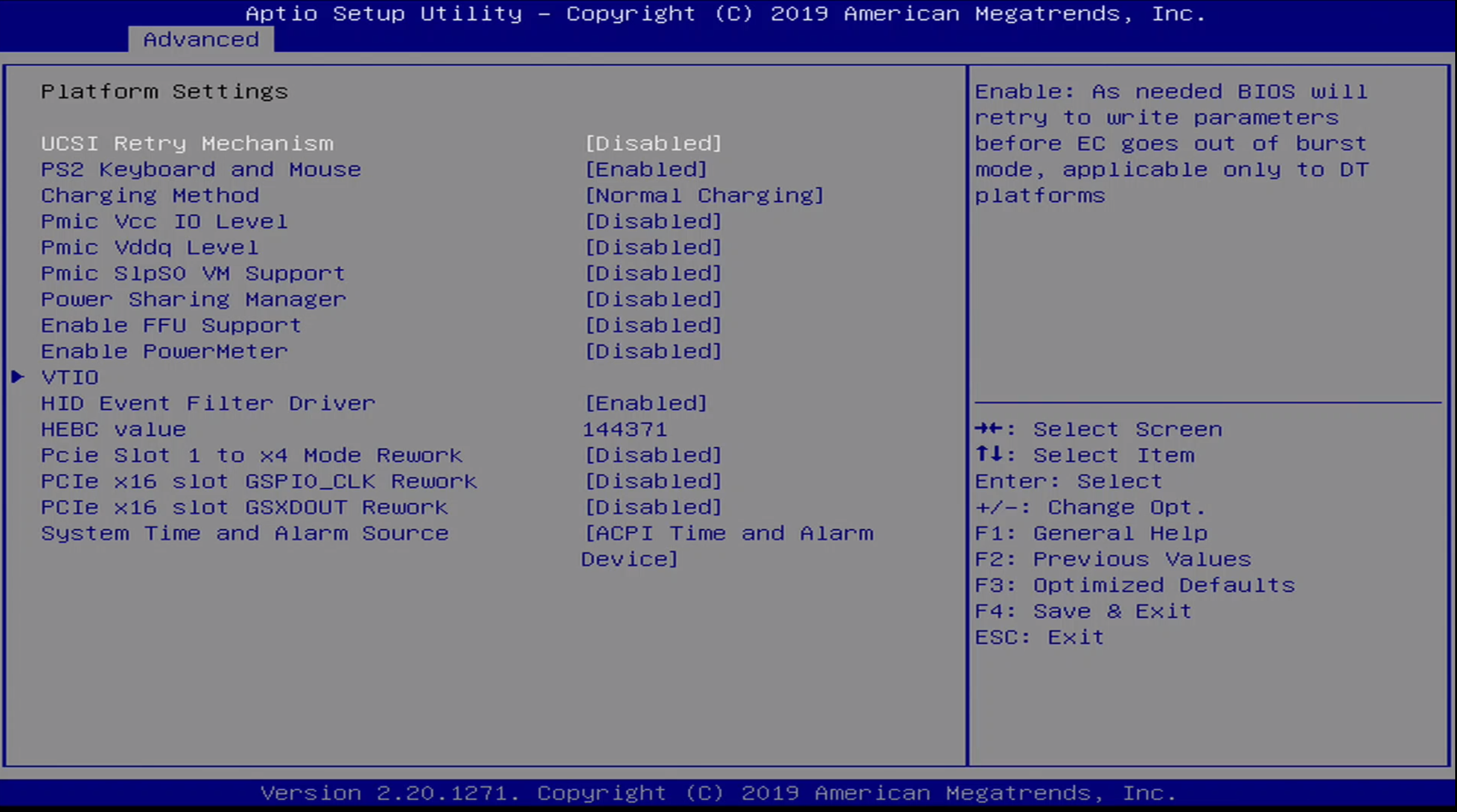Select Pcie Slot 1 to x4 Mode Rework label

click(252, 455)
